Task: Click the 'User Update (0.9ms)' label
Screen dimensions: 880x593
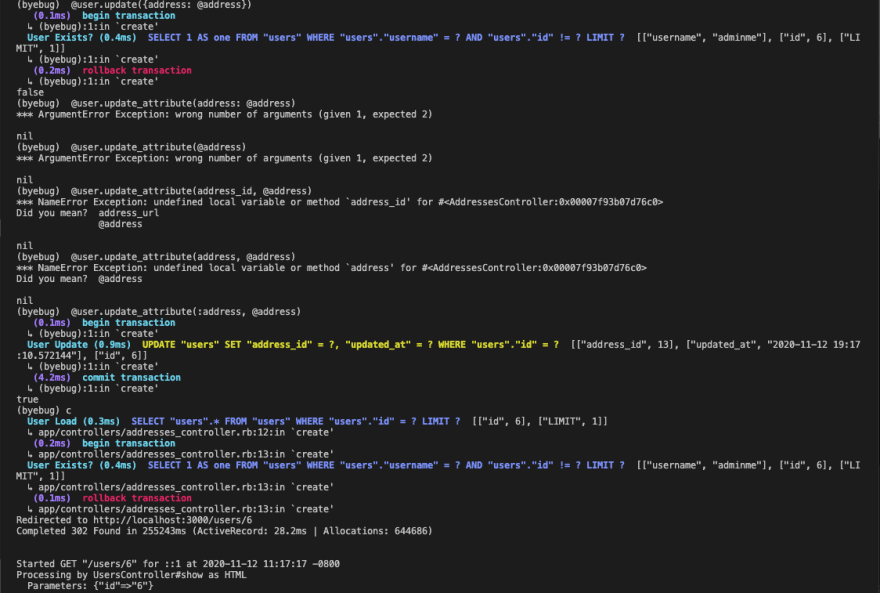Action: (x=79, y=344)
